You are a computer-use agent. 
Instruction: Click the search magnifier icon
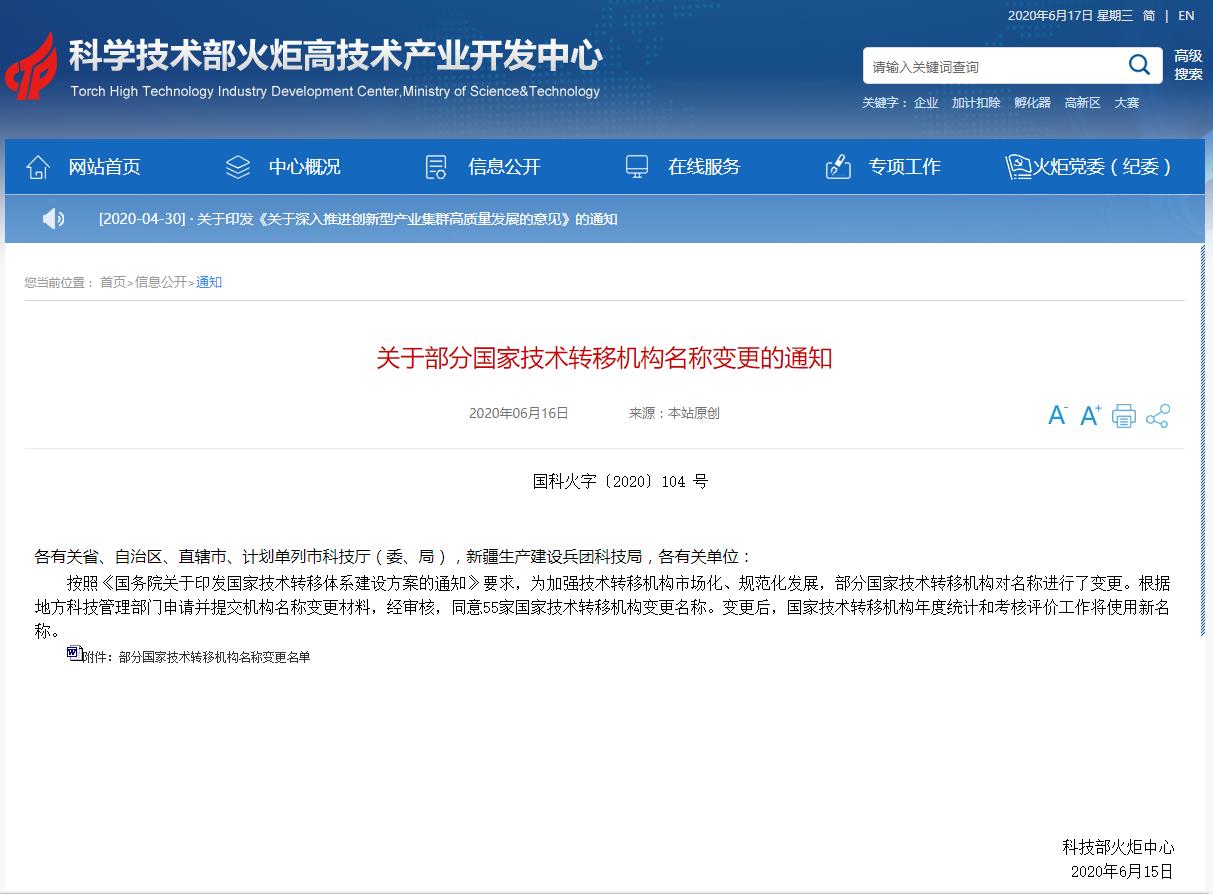[1139, 65]
